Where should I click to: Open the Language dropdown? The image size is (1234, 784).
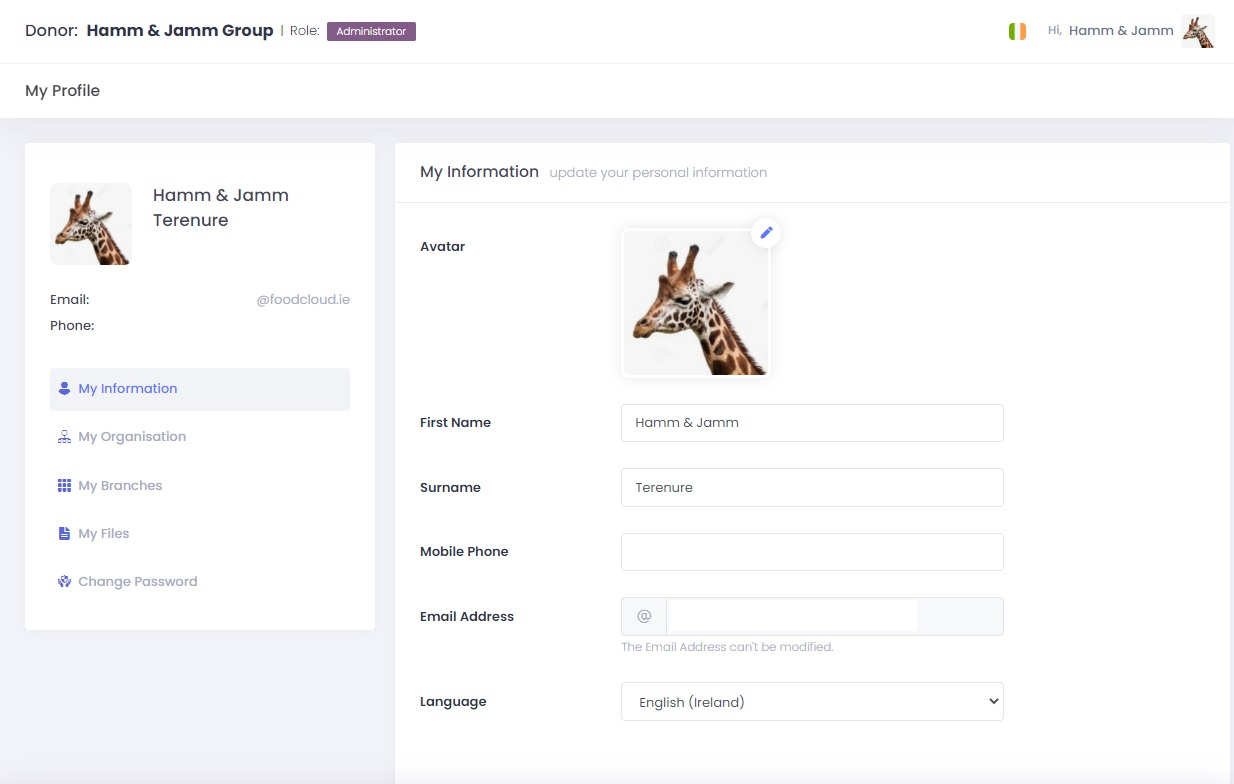[811, 702]
